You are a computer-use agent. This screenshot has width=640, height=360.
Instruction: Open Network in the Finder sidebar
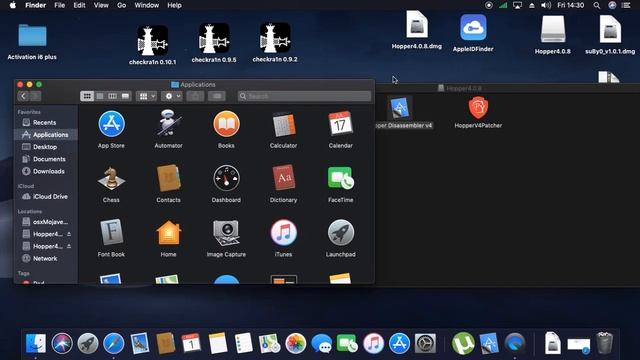46,258
